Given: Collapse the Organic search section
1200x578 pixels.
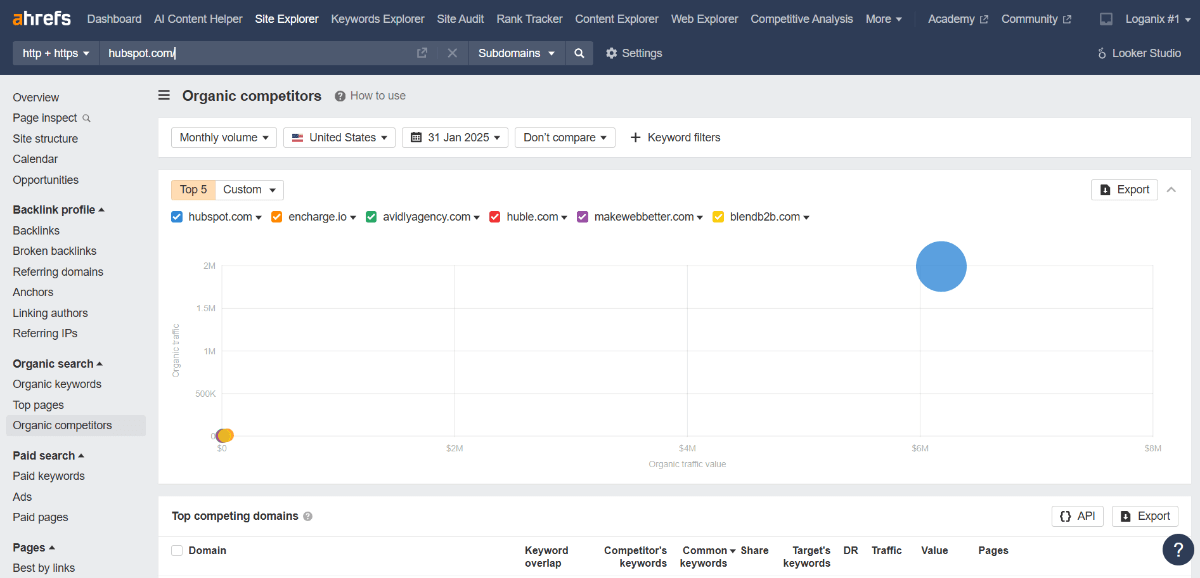Looking at the screenshot, I should [x=58, y=364].
